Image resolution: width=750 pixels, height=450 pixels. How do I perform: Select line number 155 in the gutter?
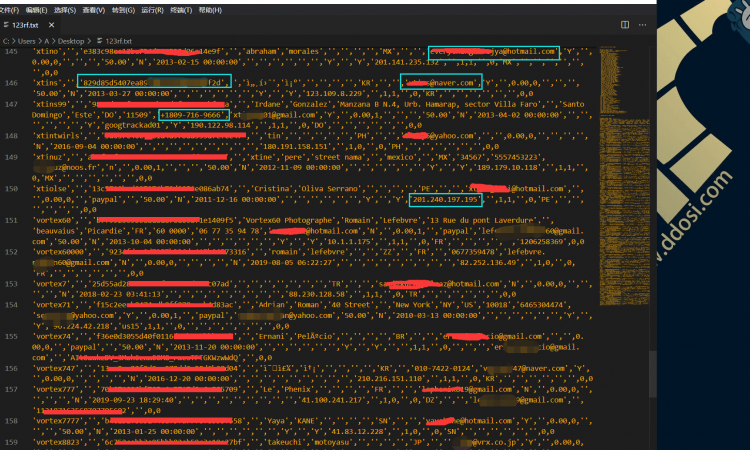point(11,336)
